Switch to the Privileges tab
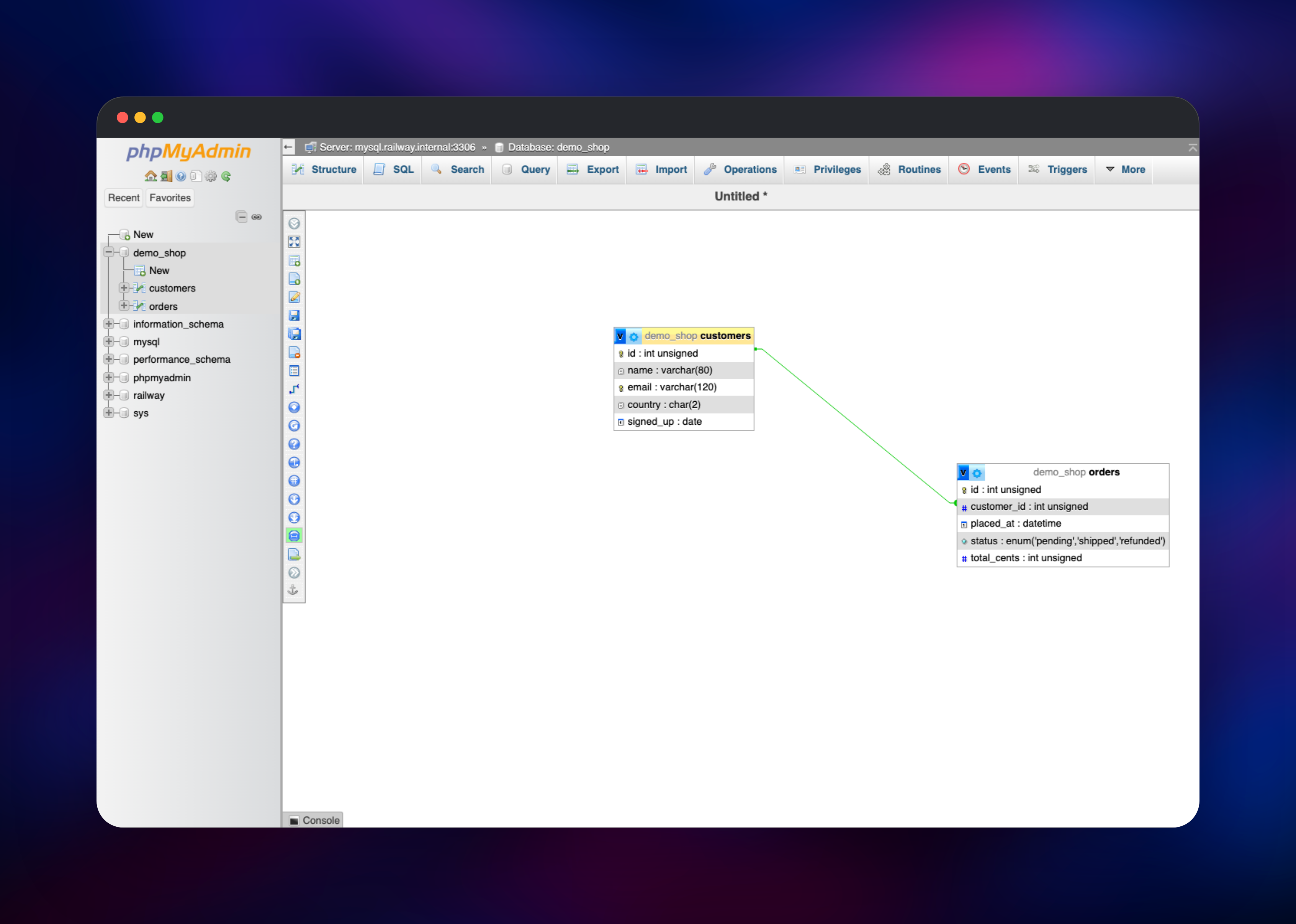 [x=827, y=170]
